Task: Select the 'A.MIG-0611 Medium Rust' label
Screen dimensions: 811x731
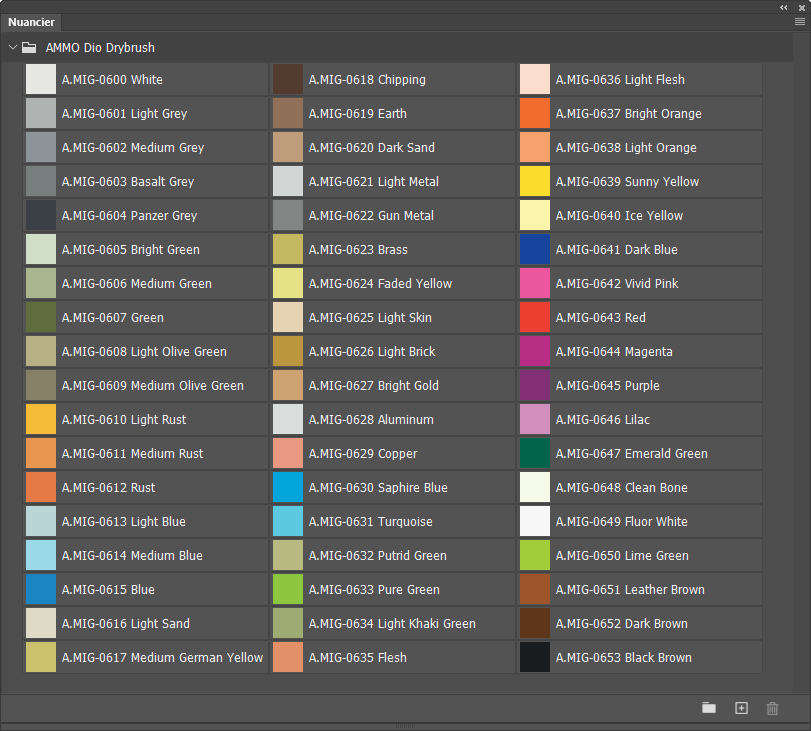Action: point(132,454)
